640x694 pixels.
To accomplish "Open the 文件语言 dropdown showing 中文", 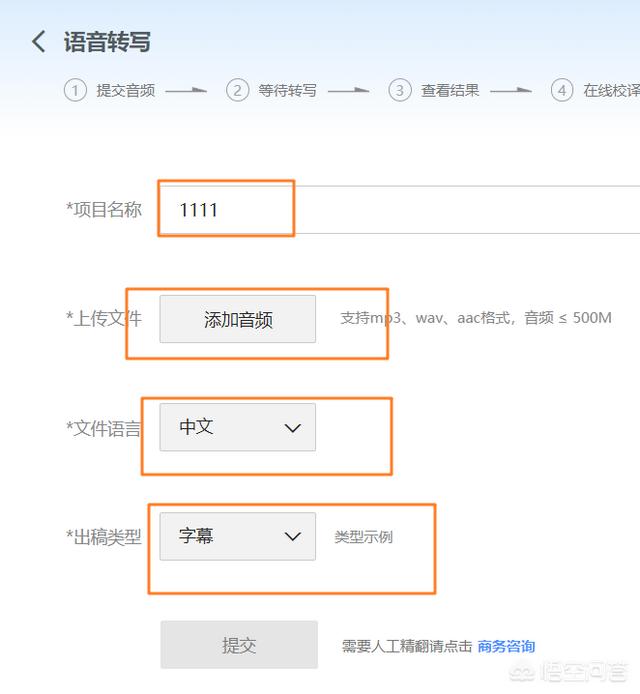I will 238,427.
